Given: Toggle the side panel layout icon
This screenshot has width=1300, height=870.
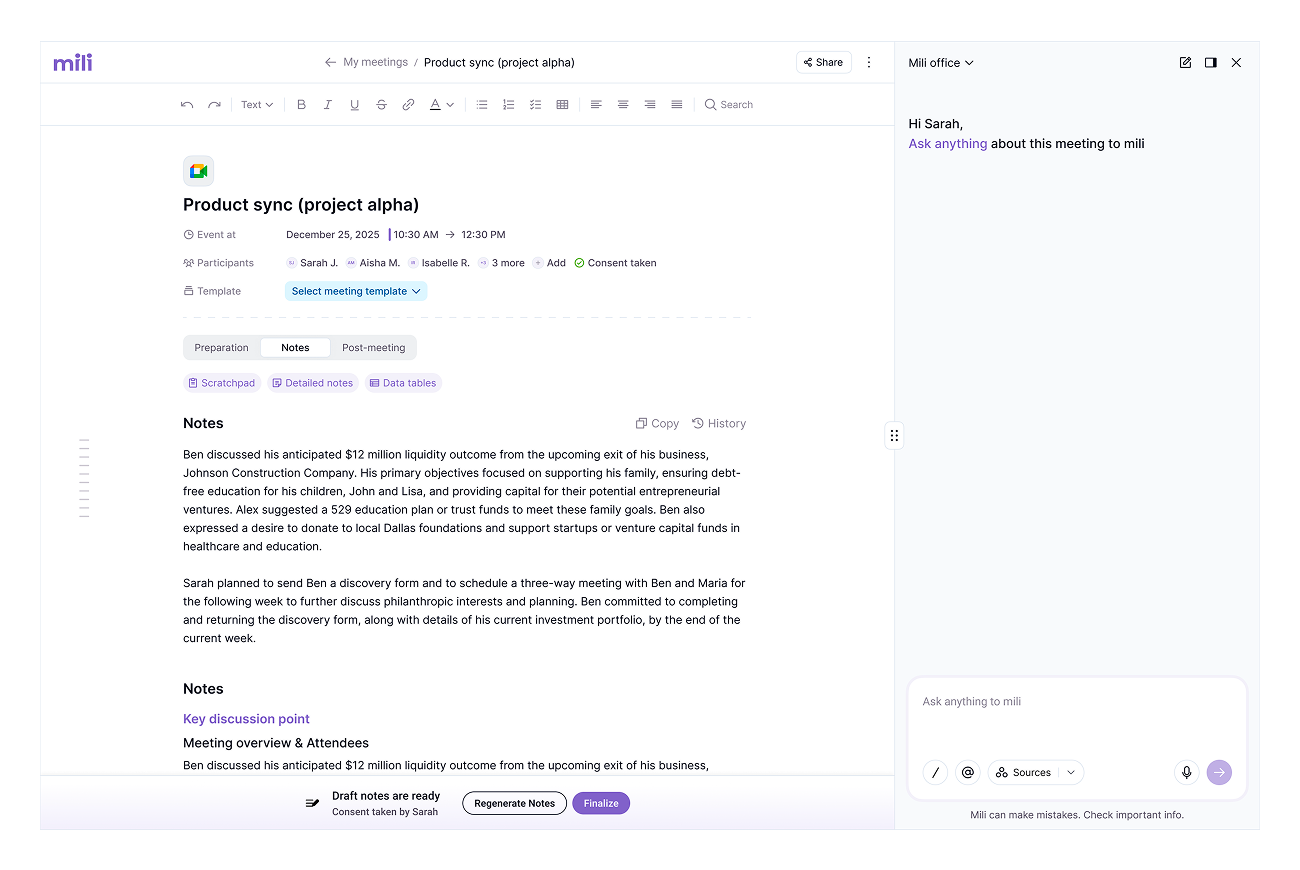Looking at the screenshot, I should pos(1210,62).
